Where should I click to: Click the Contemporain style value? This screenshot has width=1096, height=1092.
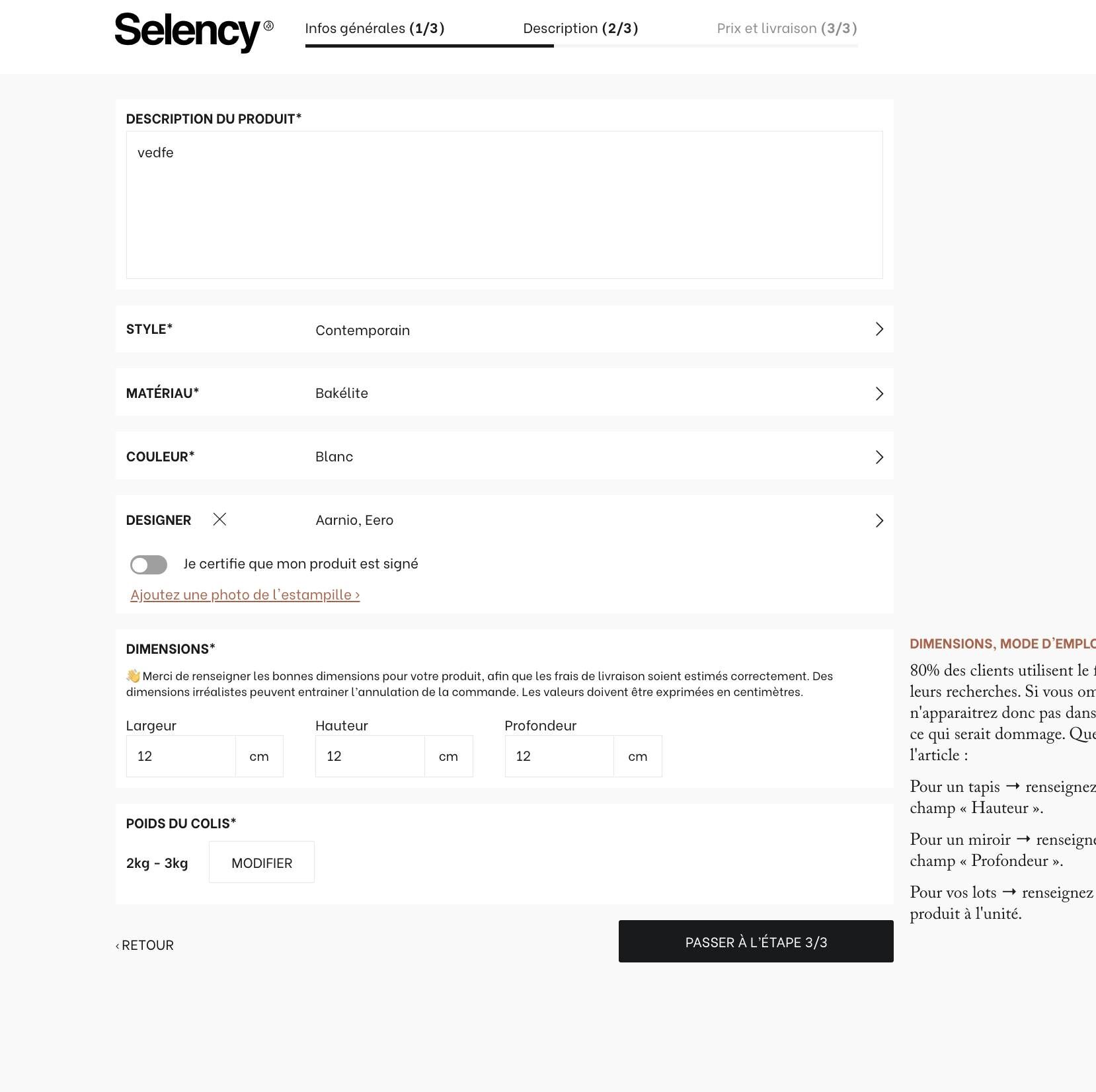[x=362, y=330]
